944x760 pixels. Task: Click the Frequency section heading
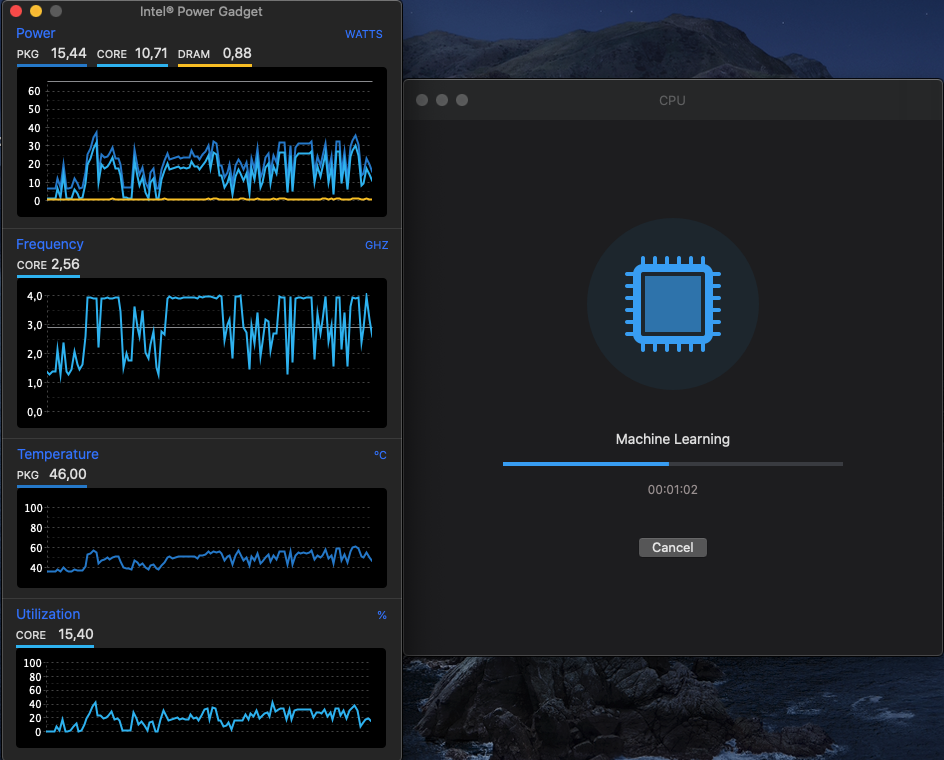click(49, 244)
